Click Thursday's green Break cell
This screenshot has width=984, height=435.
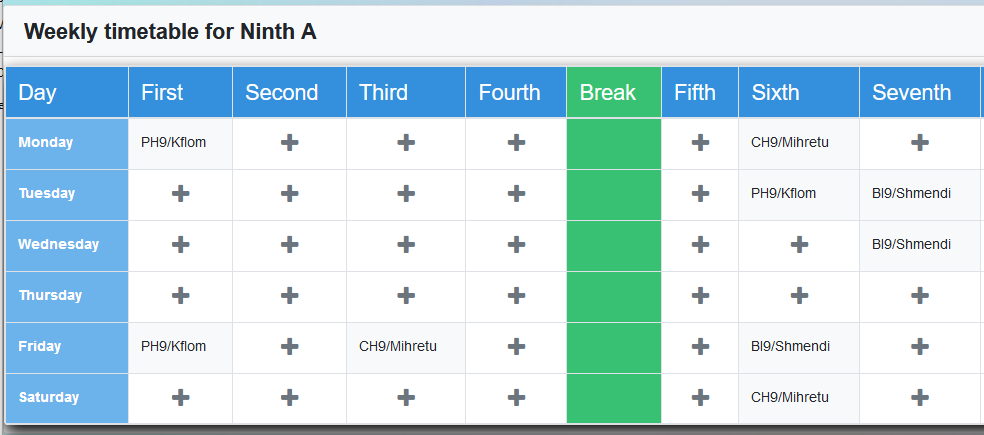(613, 296)
